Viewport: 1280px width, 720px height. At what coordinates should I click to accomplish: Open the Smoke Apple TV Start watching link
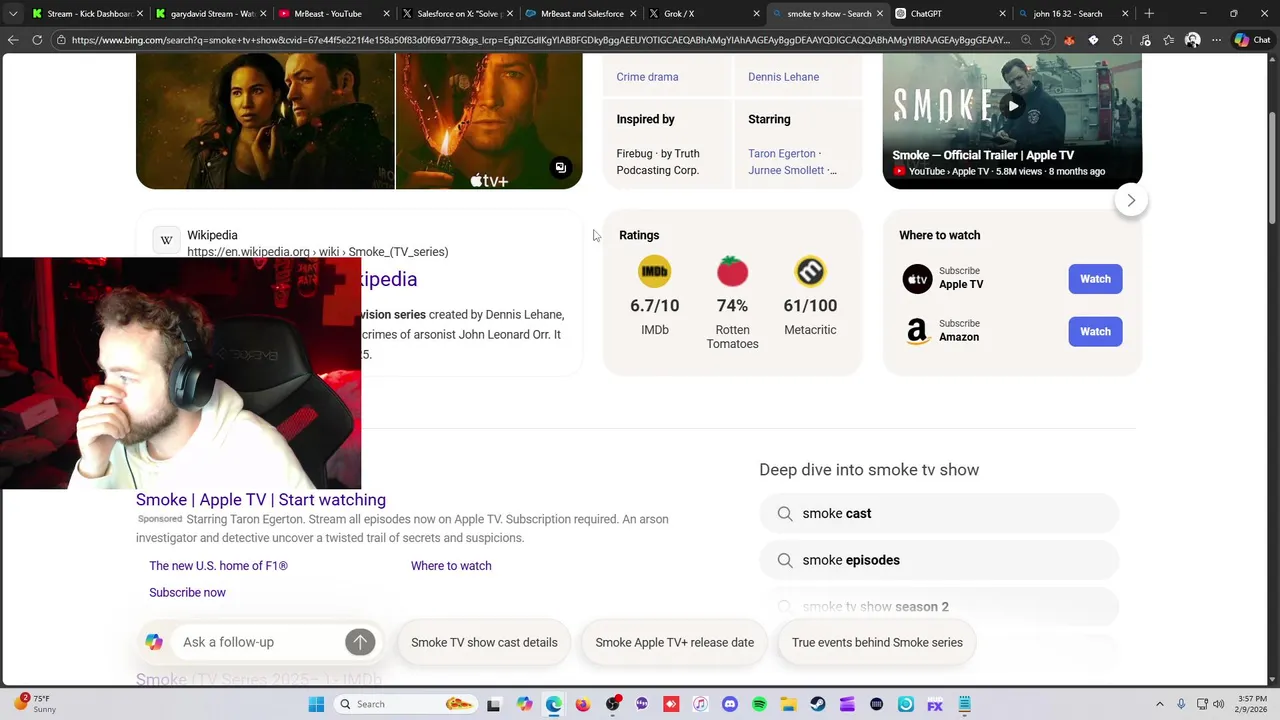[261, 500]
